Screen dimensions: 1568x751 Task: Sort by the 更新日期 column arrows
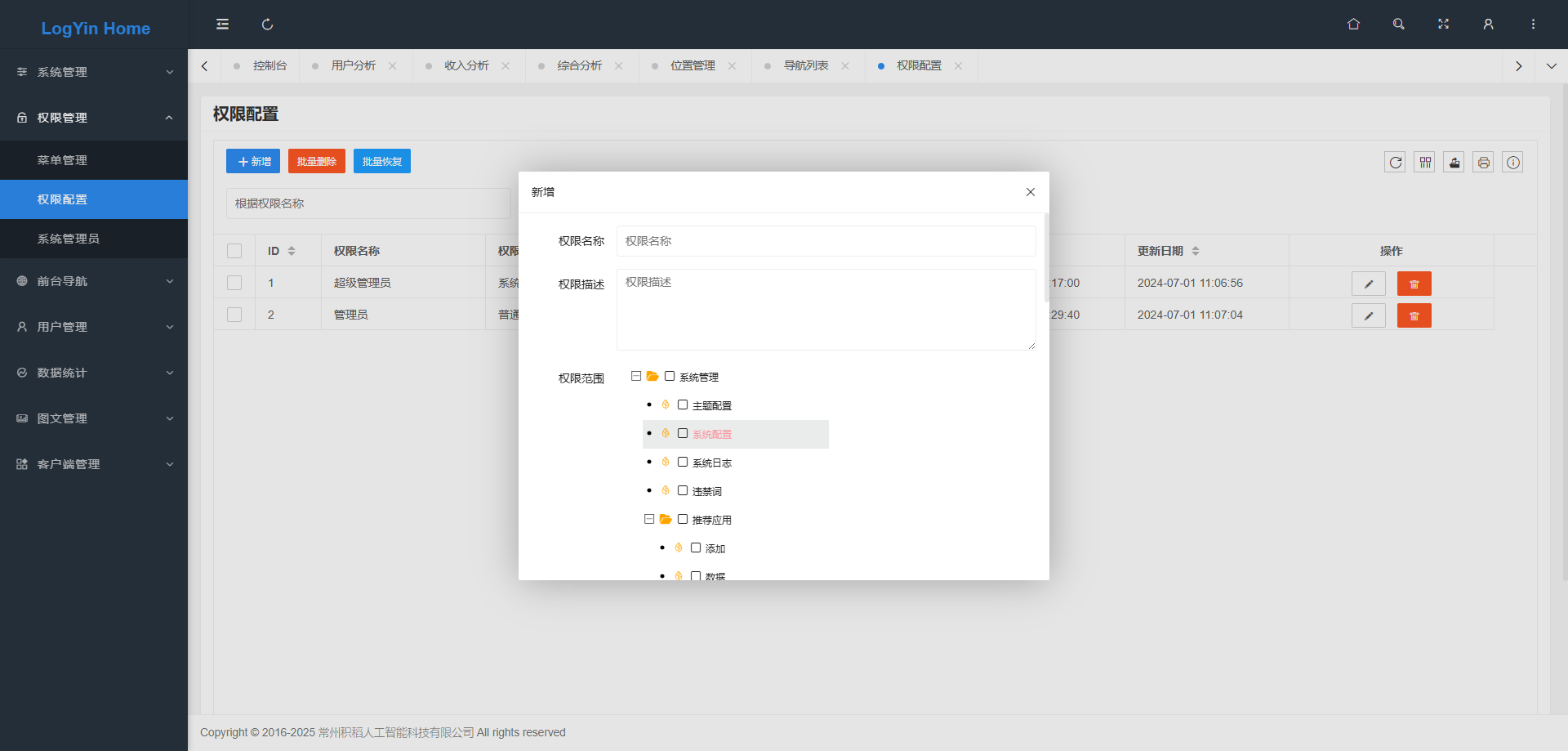tap(1196, 251)
